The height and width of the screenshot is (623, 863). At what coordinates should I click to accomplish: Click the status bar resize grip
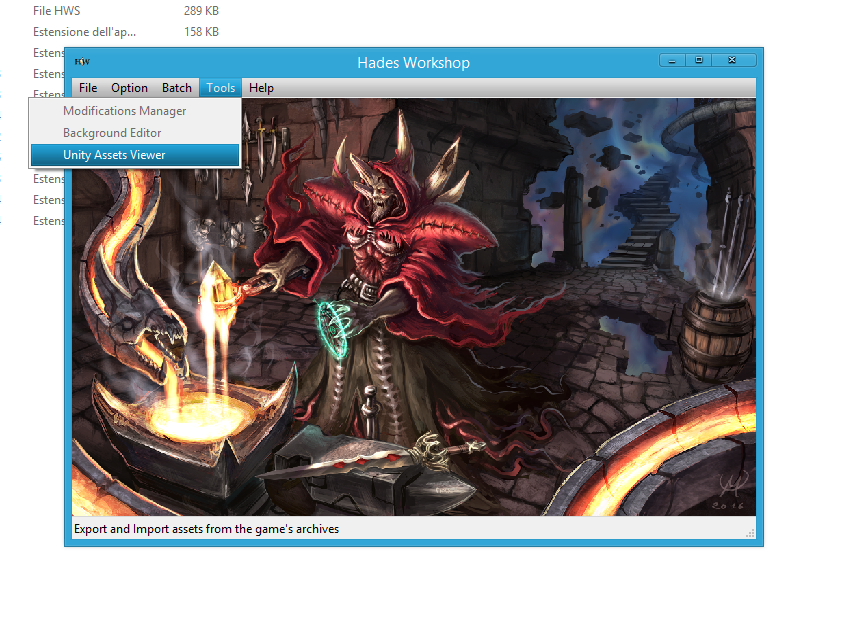(750, 533)
